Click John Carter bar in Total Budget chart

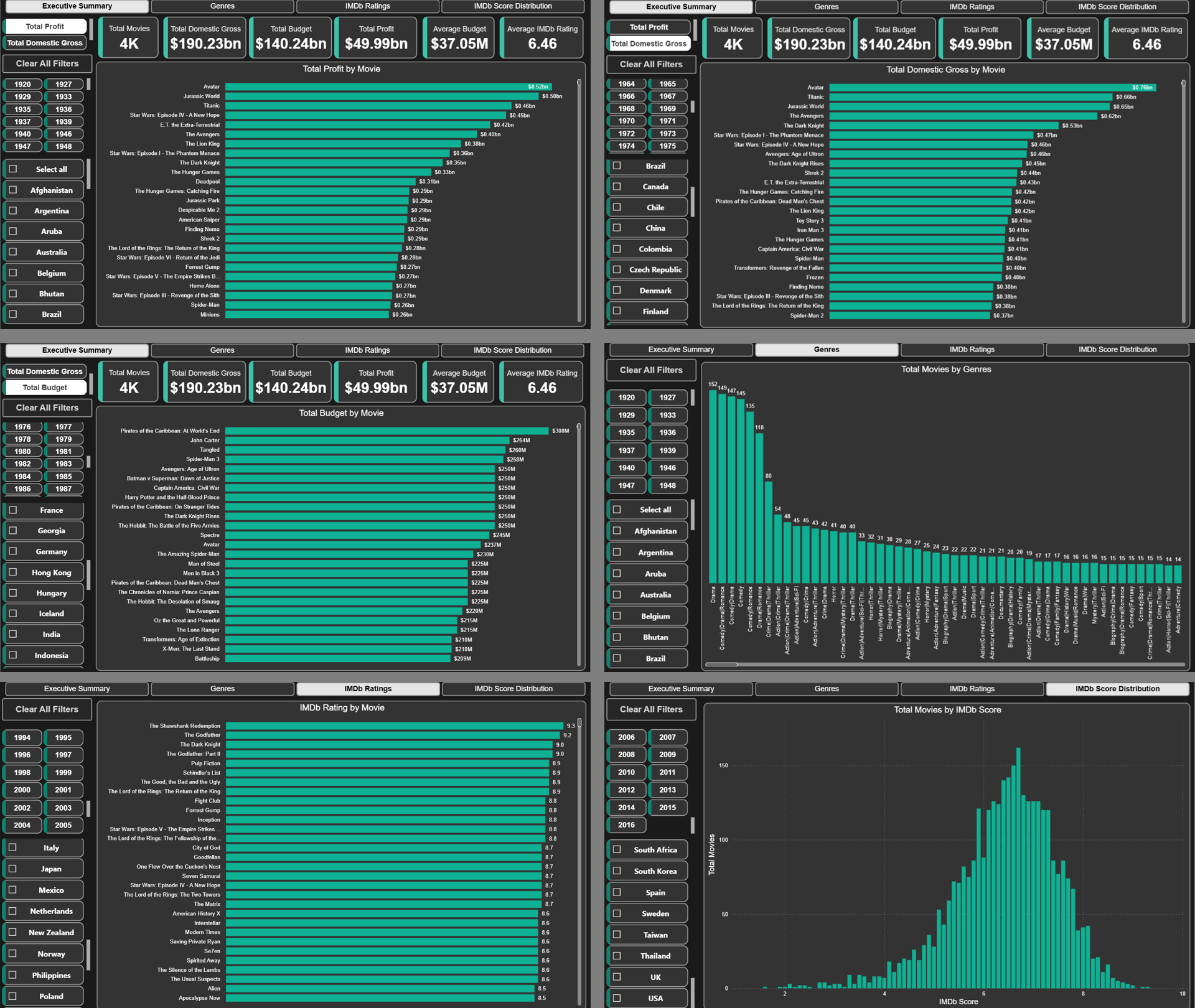(x=367, y=441)
